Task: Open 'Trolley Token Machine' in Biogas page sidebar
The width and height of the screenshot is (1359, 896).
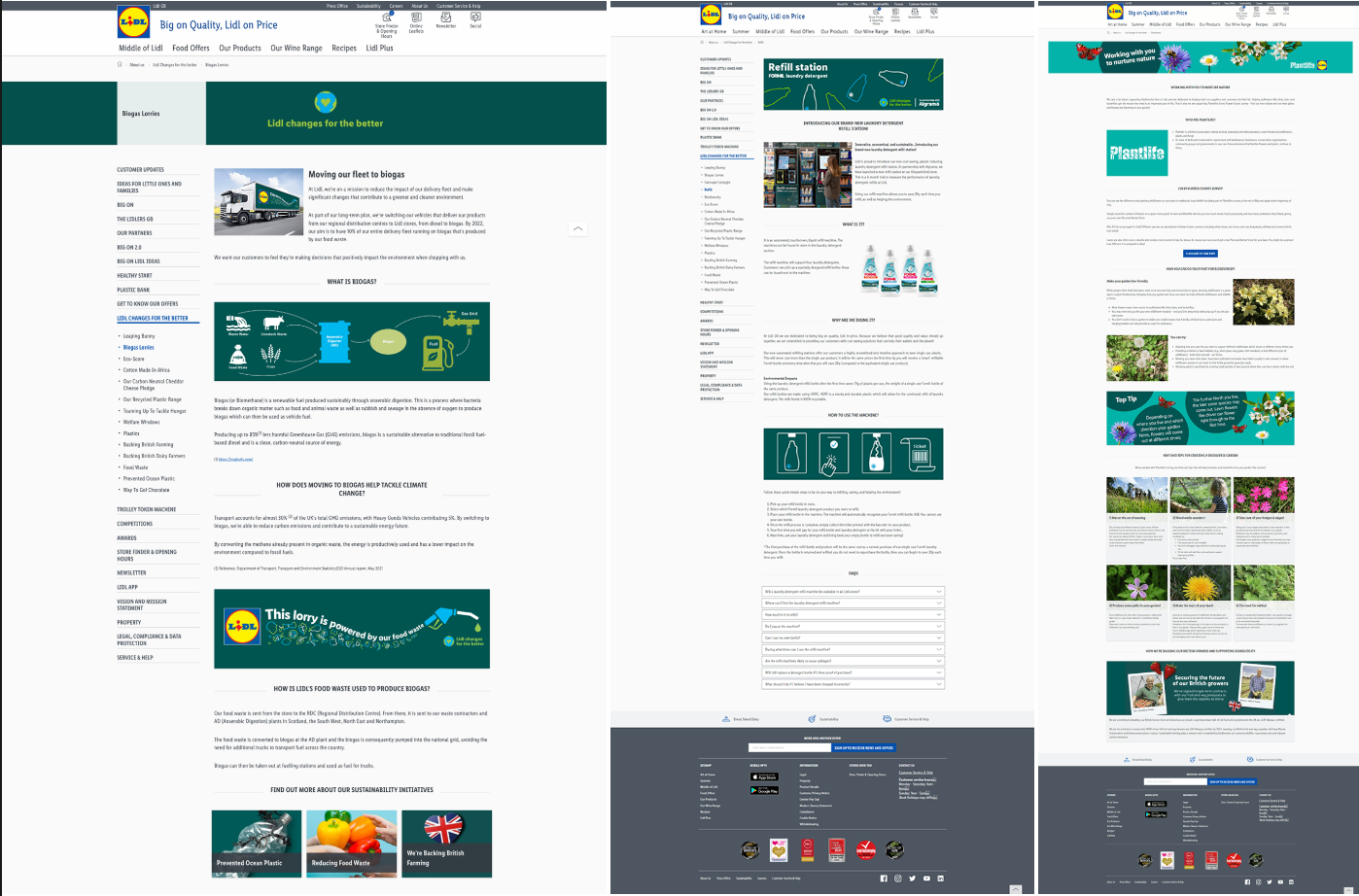Action: click(x=147, y=509)
